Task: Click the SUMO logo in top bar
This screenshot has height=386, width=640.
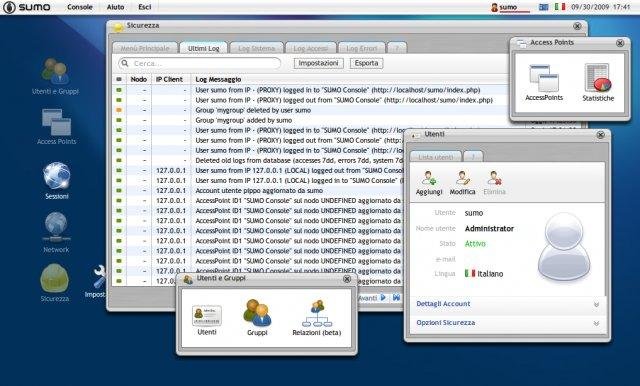Action: click(27, 7)
